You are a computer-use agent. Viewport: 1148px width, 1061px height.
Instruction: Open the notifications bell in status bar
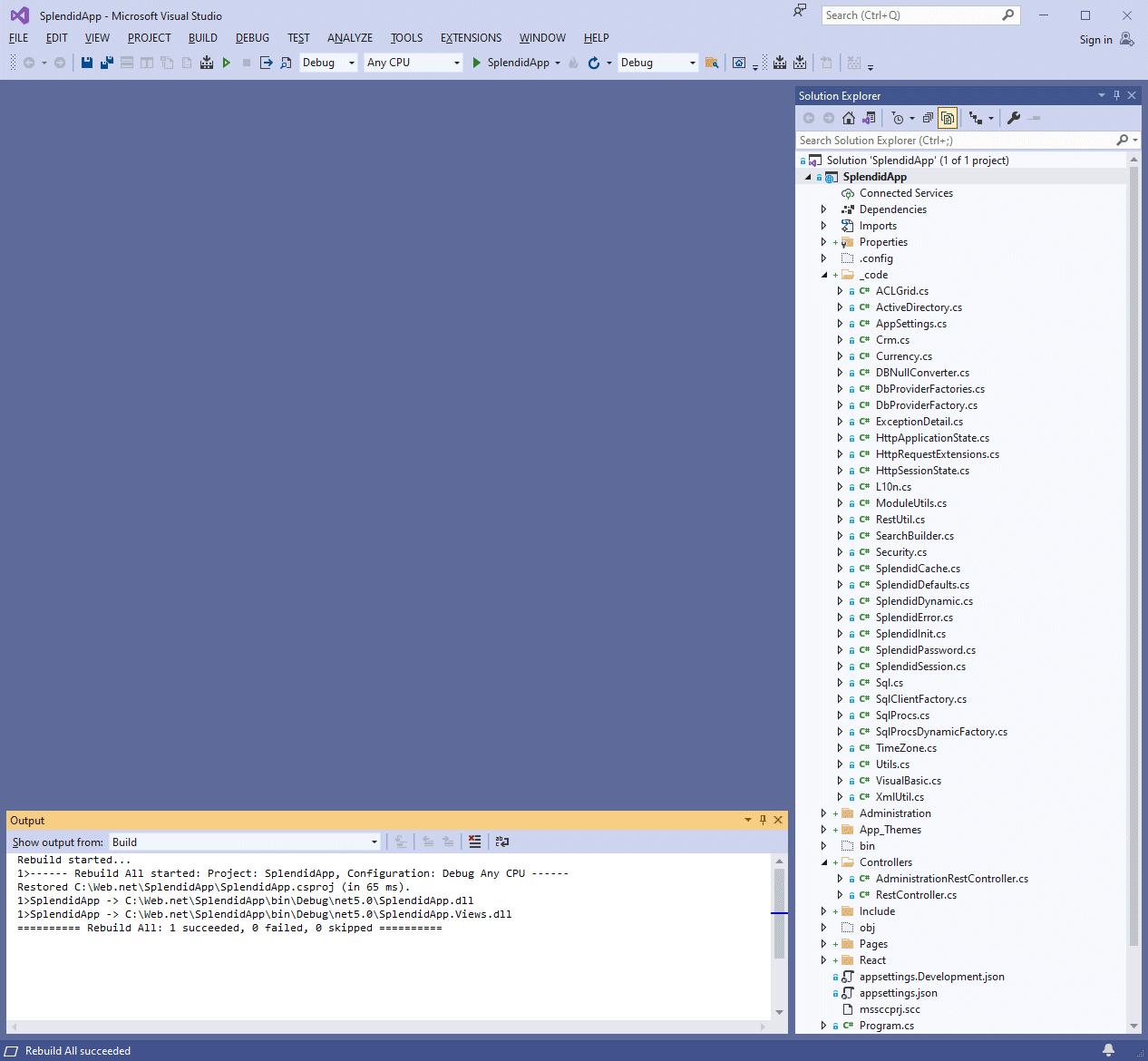tap(1108, 1050)
